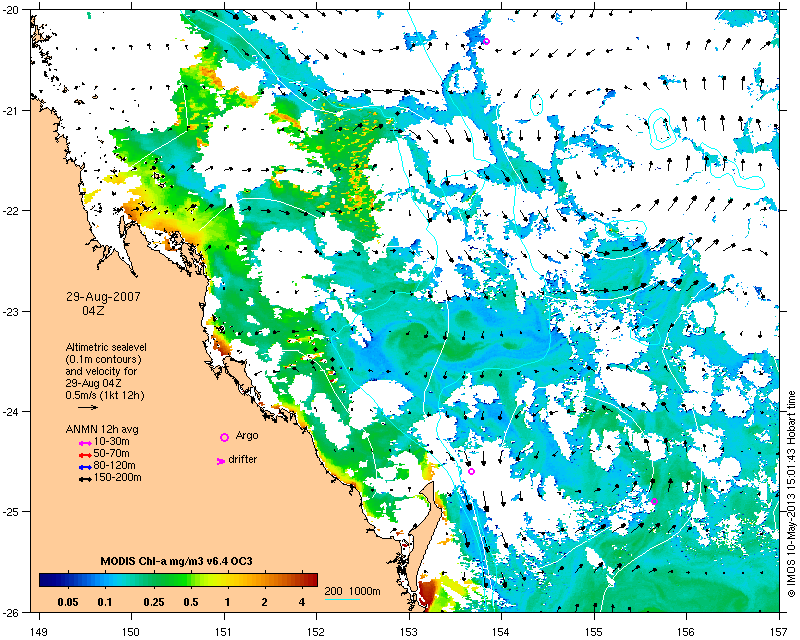Click the '29-Aug-2007' date label
Viewport: 800px width, 640px height.
[103, 297]
